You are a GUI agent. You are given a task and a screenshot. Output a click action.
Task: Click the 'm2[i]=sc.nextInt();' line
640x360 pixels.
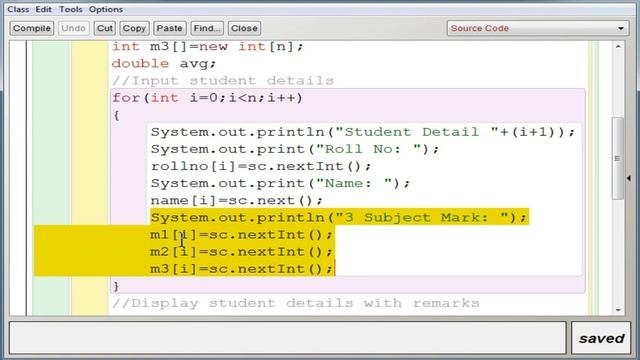coord(242,252)
